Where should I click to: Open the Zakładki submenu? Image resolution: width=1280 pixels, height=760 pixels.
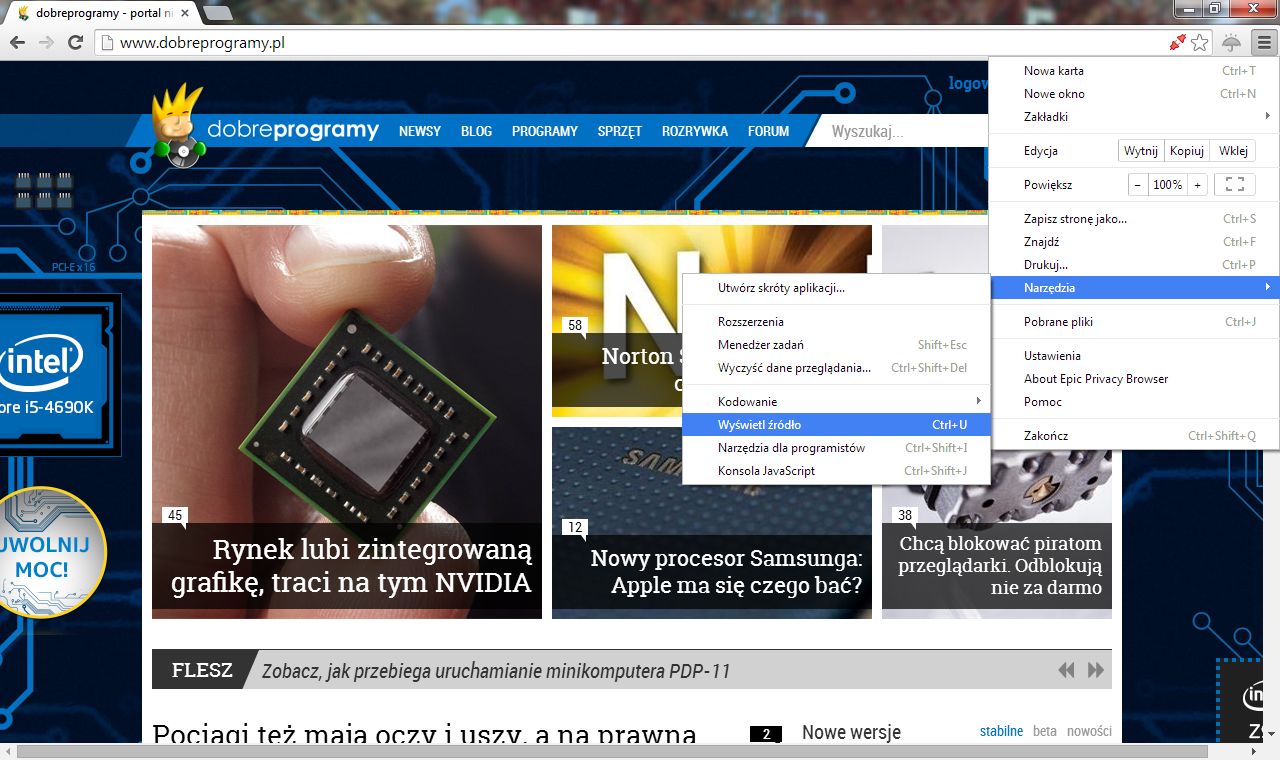point(1134,117)
